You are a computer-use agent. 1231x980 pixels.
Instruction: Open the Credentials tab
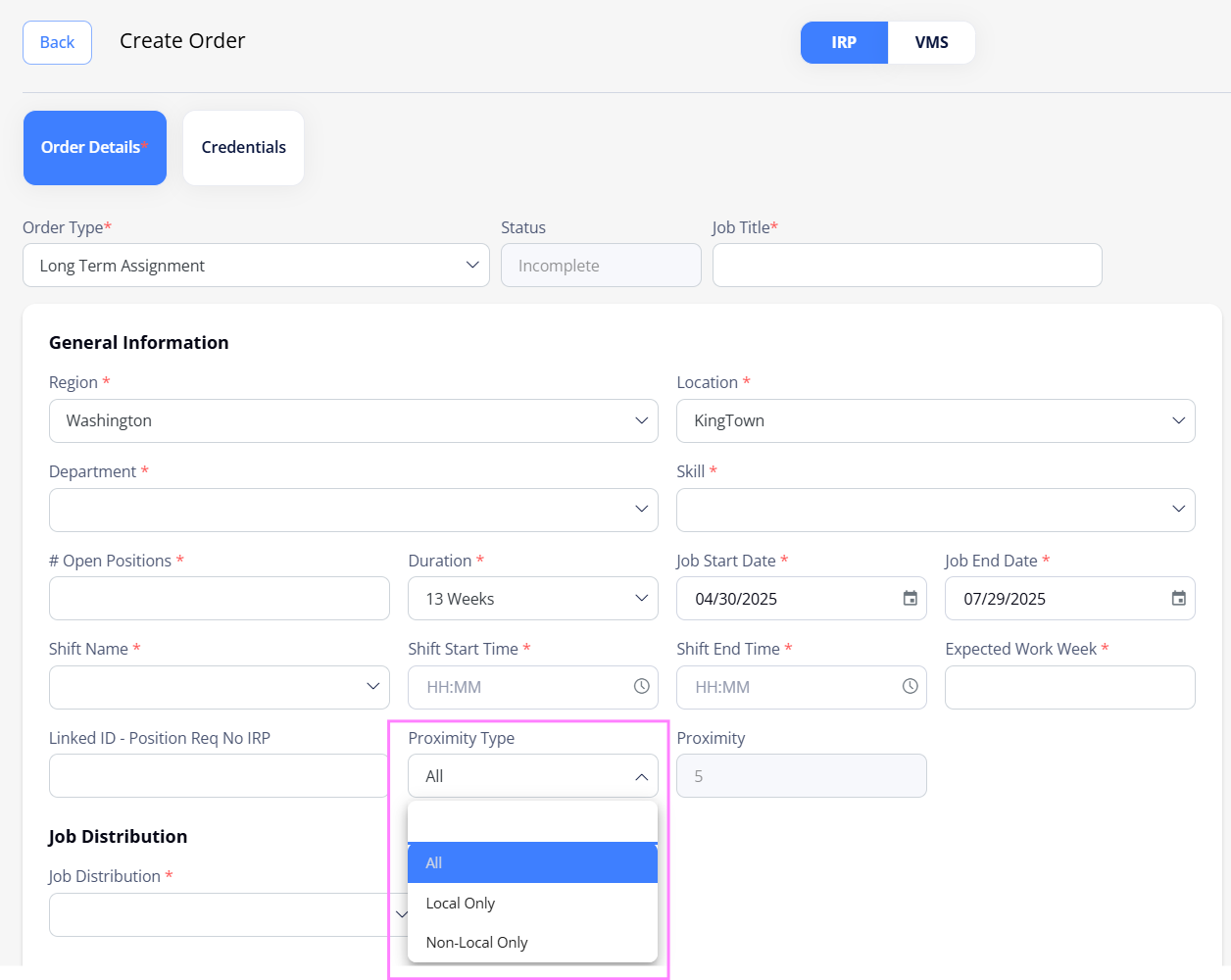click(243, 148)
